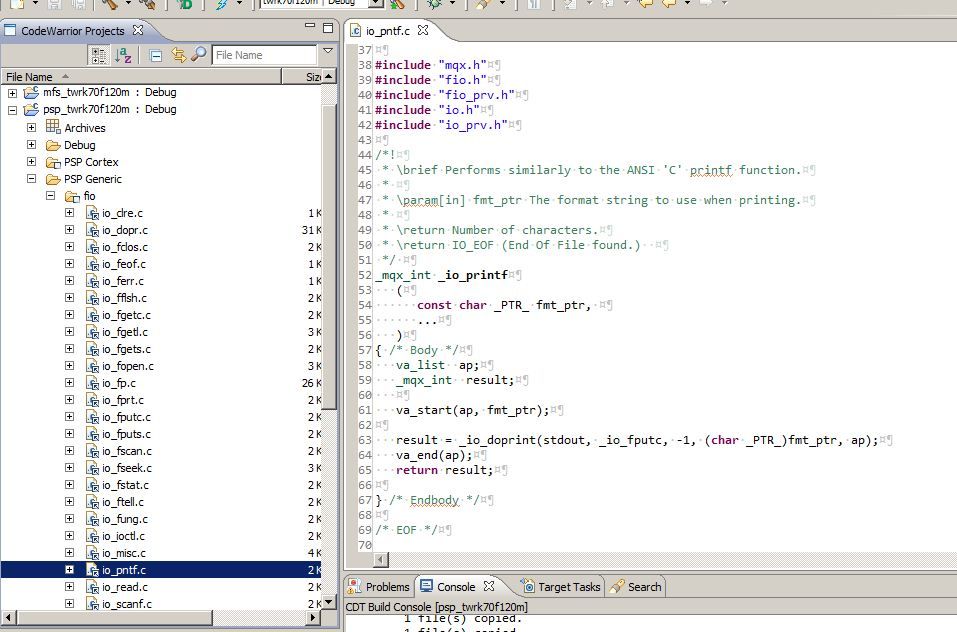
Task: Select io_fgetc.c file
Action: pos(126,315)
